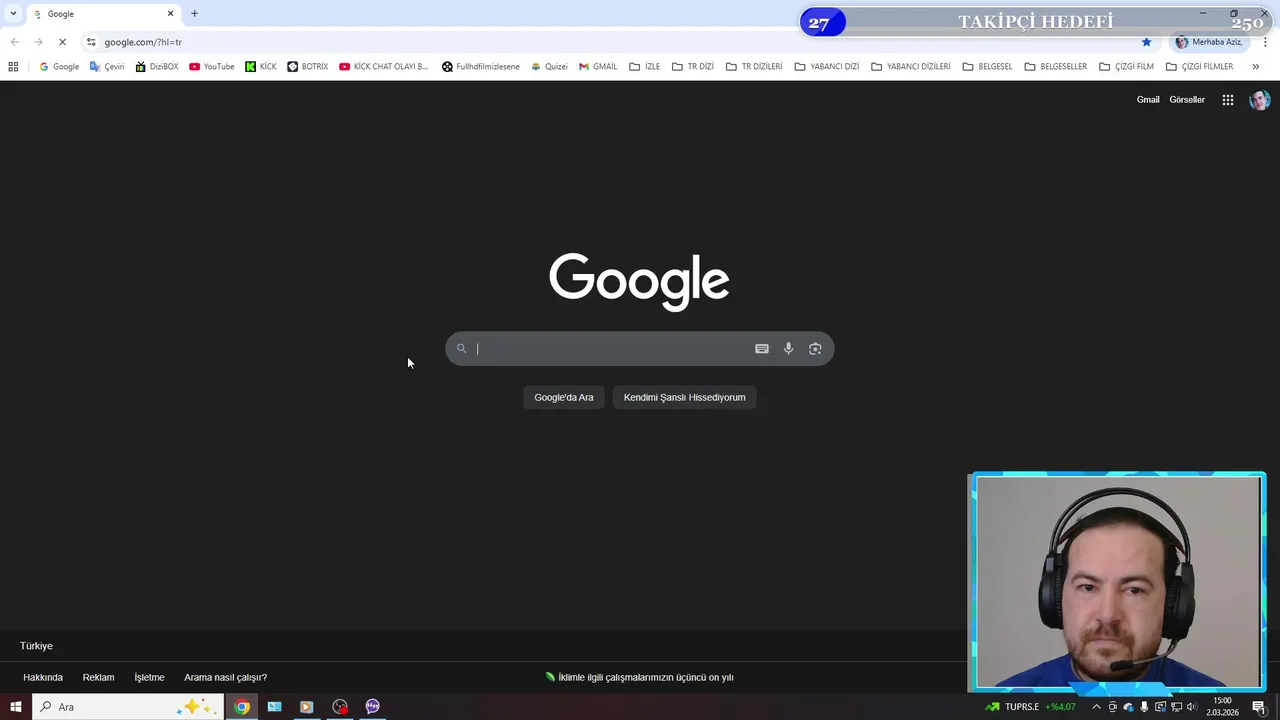Open the BOTRİX bookmark
Screen dimensions: 1280x720
(308, 67)
